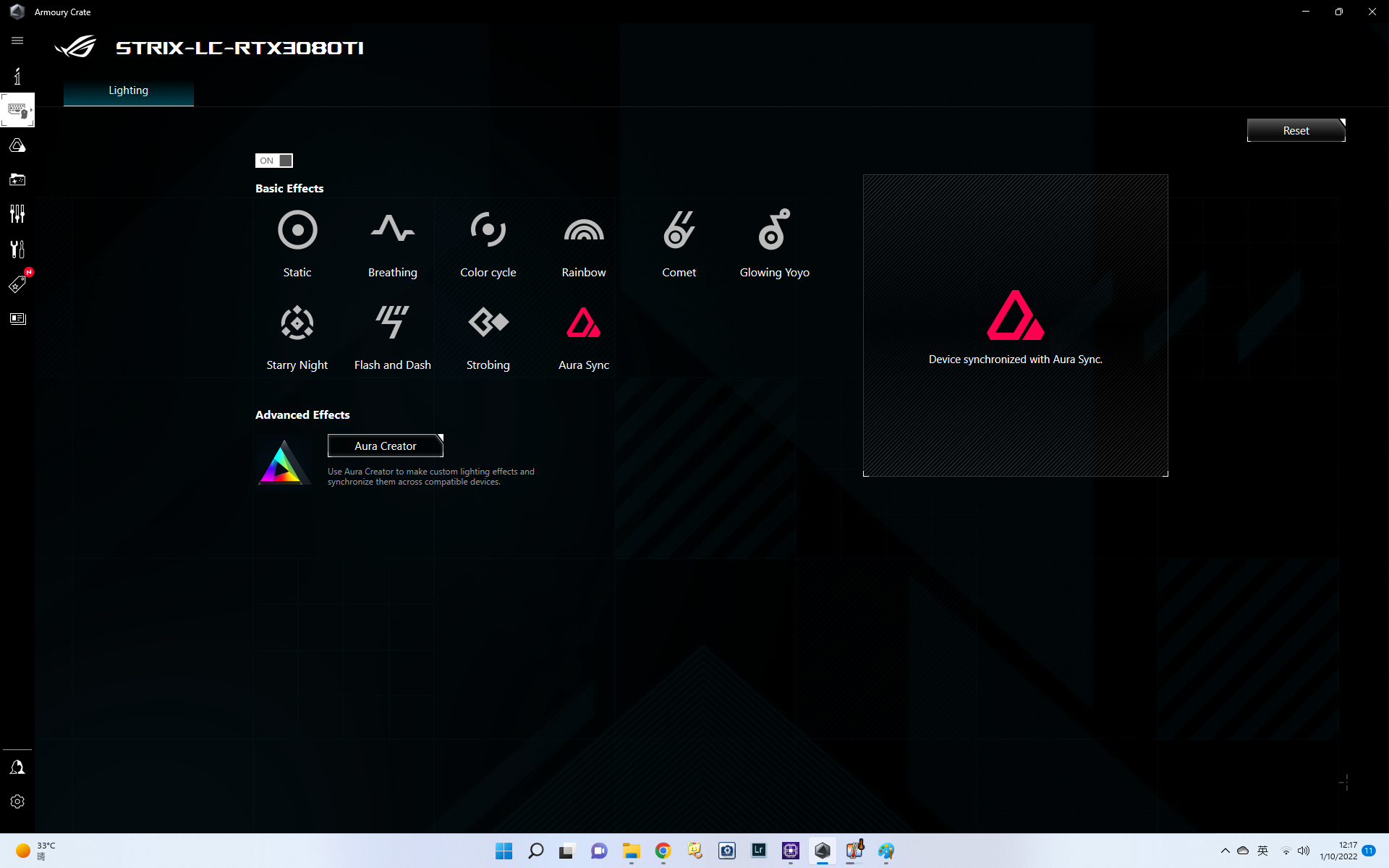Open Lightroom from taskbar
Viewport: 1389px width, 868px height.
point(759,851)
